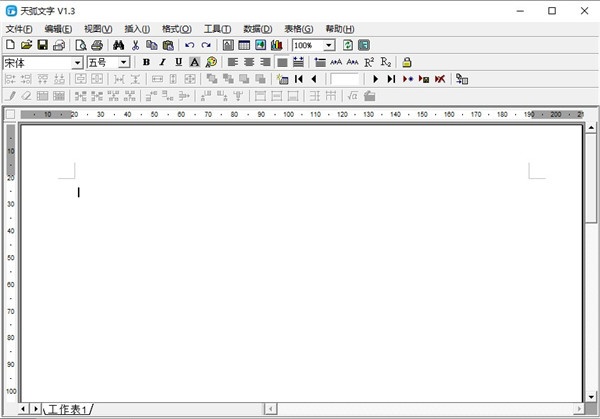Toggle Italic formatting
The height and width of the screenshot is (419, 600).
162,62
